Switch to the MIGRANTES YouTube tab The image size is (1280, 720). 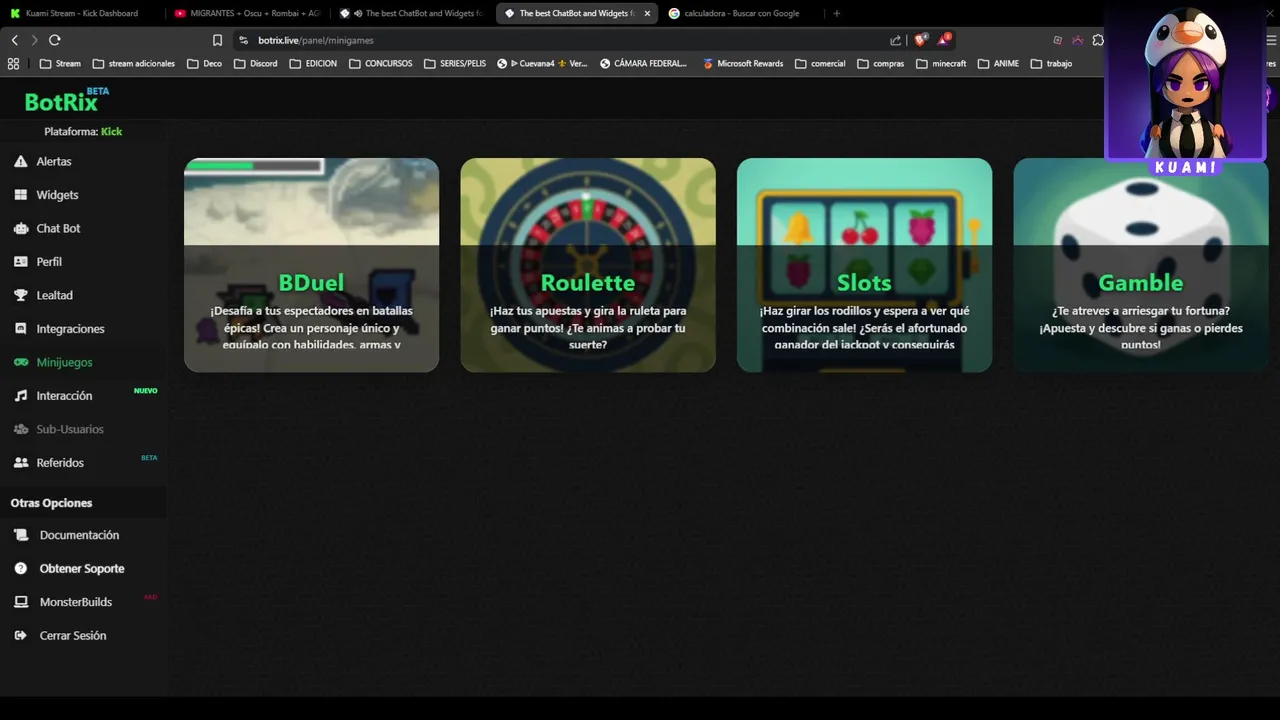click(247, 13)
